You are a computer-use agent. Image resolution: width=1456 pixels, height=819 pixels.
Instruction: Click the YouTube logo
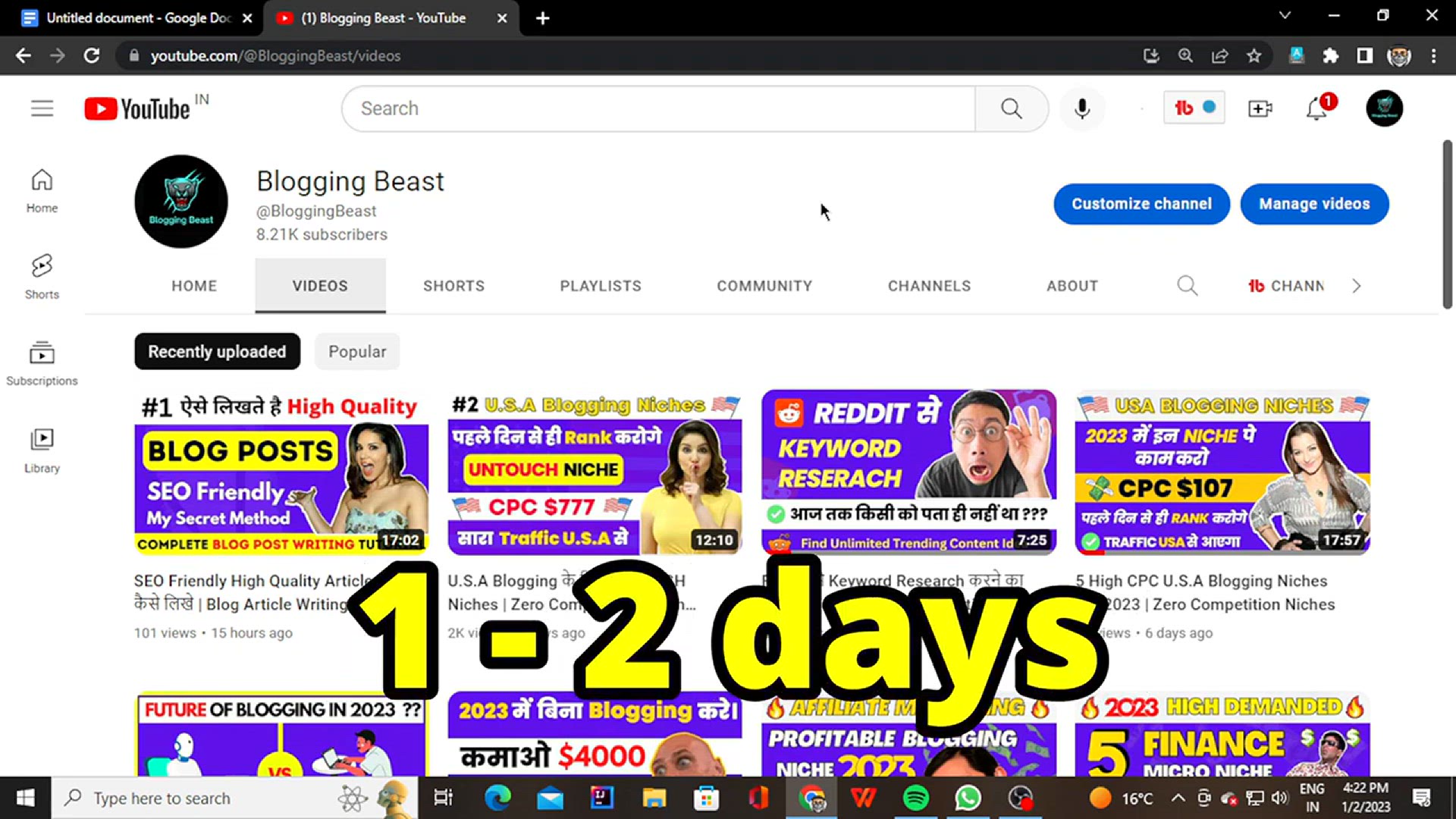coord(137,108)
